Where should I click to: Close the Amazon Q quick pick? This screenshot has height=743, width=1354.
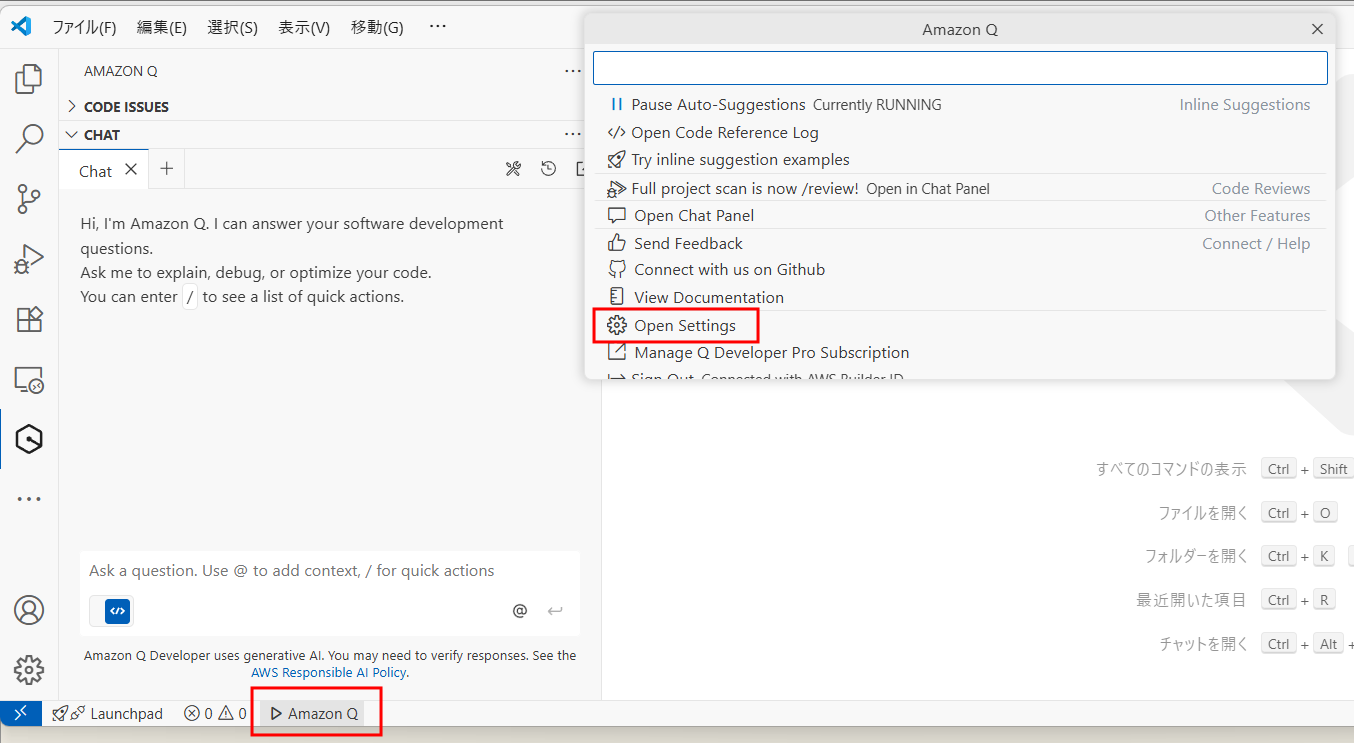1318,29
